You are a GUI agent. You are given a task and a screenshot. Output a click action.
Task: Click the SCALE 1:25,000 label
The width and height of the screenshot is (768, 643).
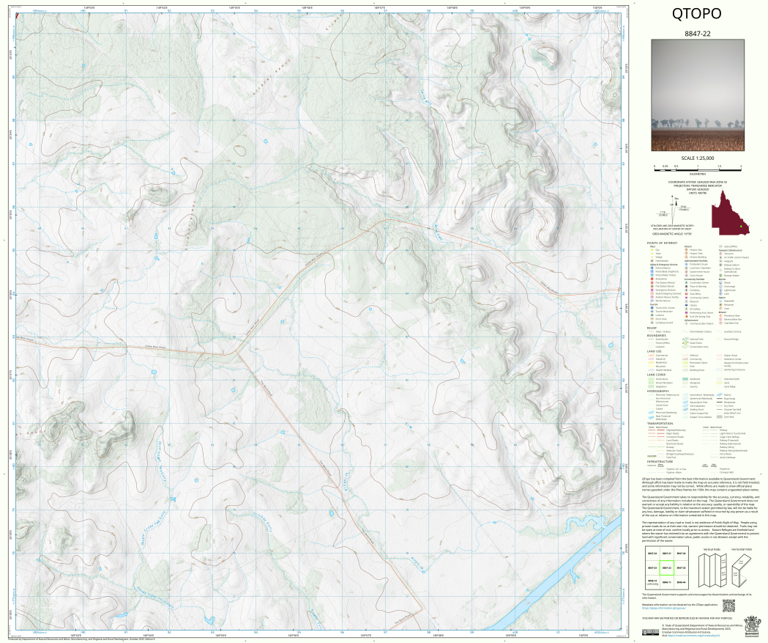tap(697, 158)
